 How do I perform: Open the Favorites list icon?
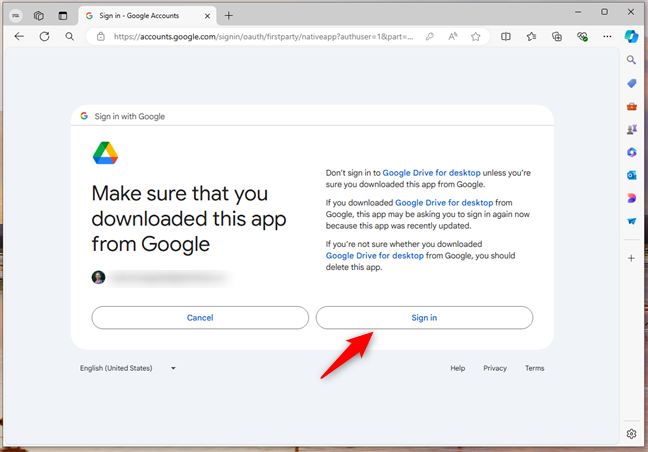pyautogui.click(x=531, y=36)
